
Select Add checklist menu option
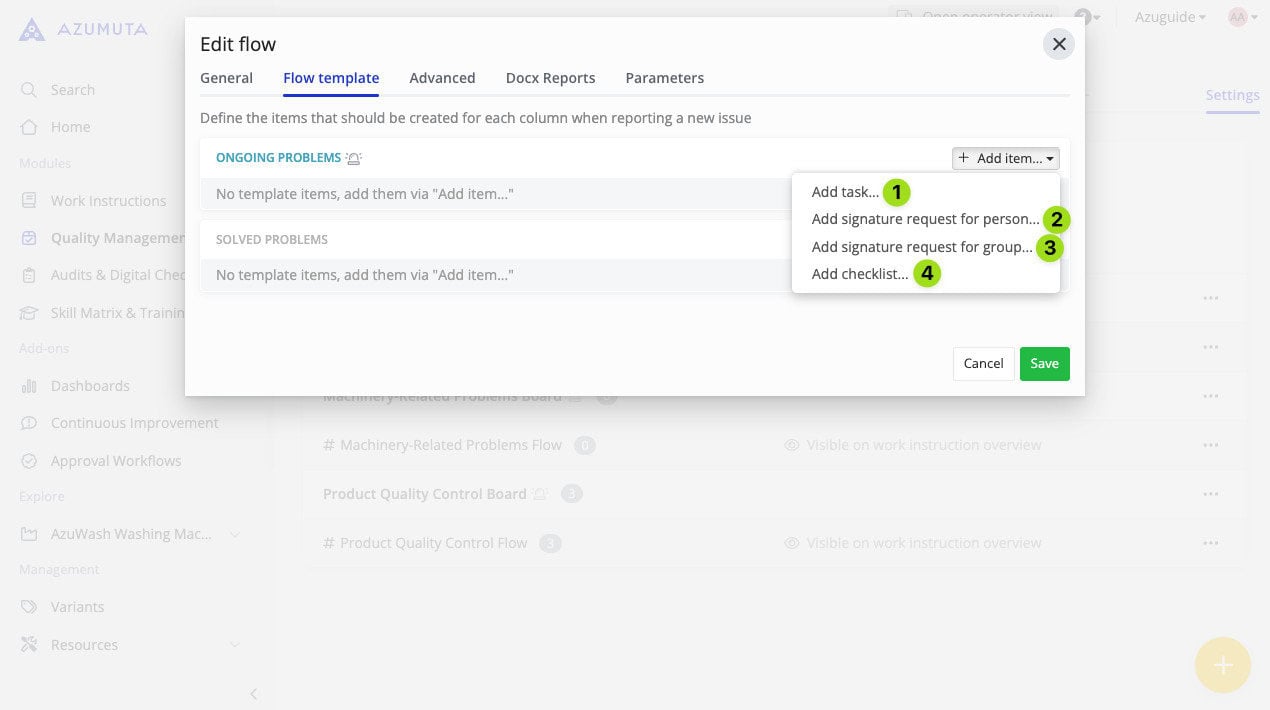pyautogui.click(x=859, y=274)
